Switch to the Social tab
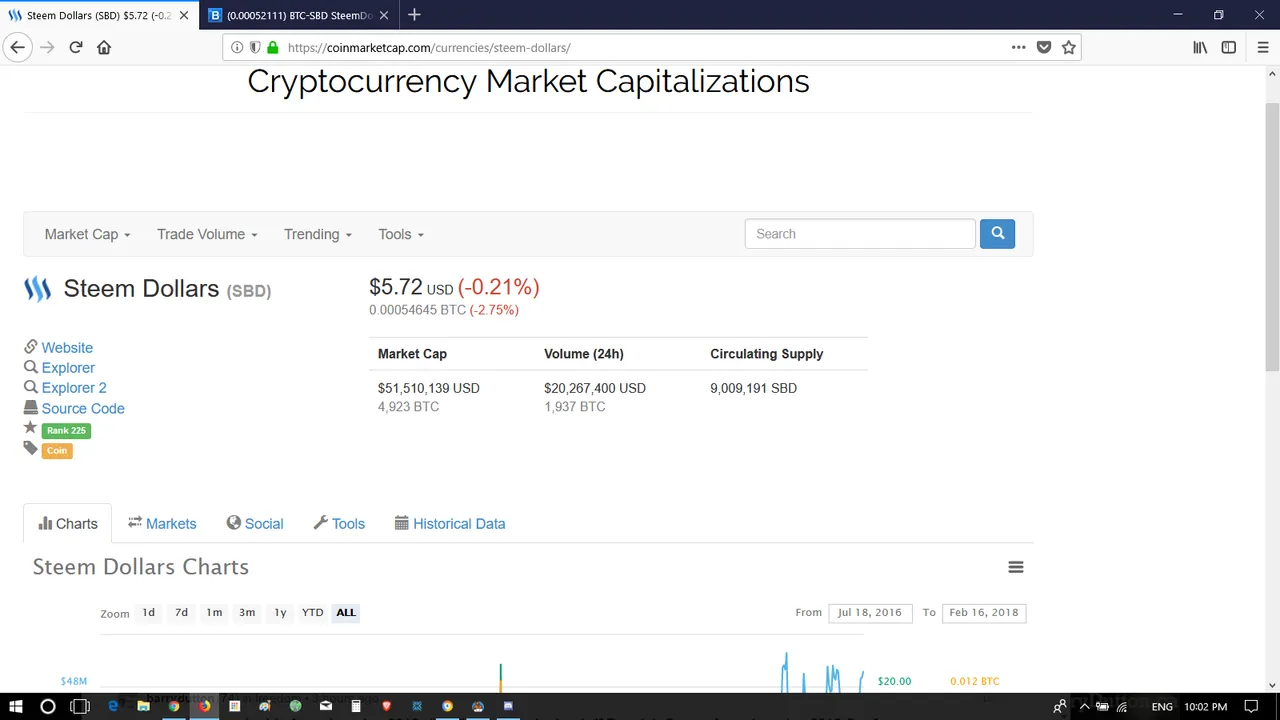1280x720 pixels. [x=255, y=523]
